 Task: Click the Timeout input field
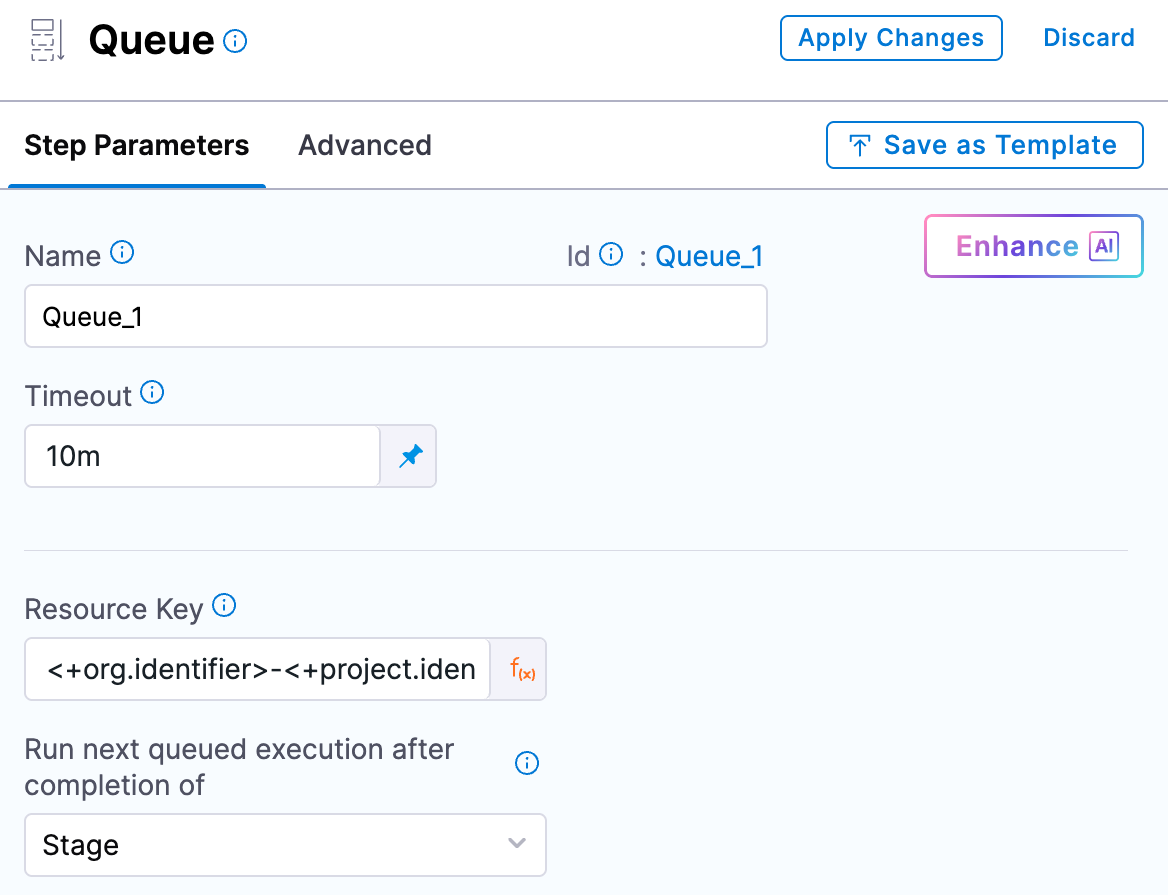click(202, 457)
